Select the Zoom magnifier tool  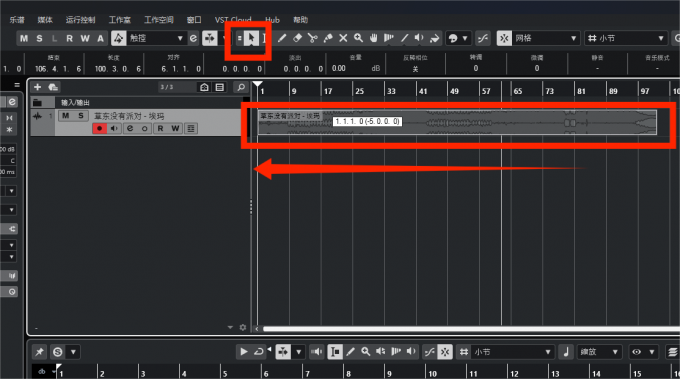(x=358, y=38)
